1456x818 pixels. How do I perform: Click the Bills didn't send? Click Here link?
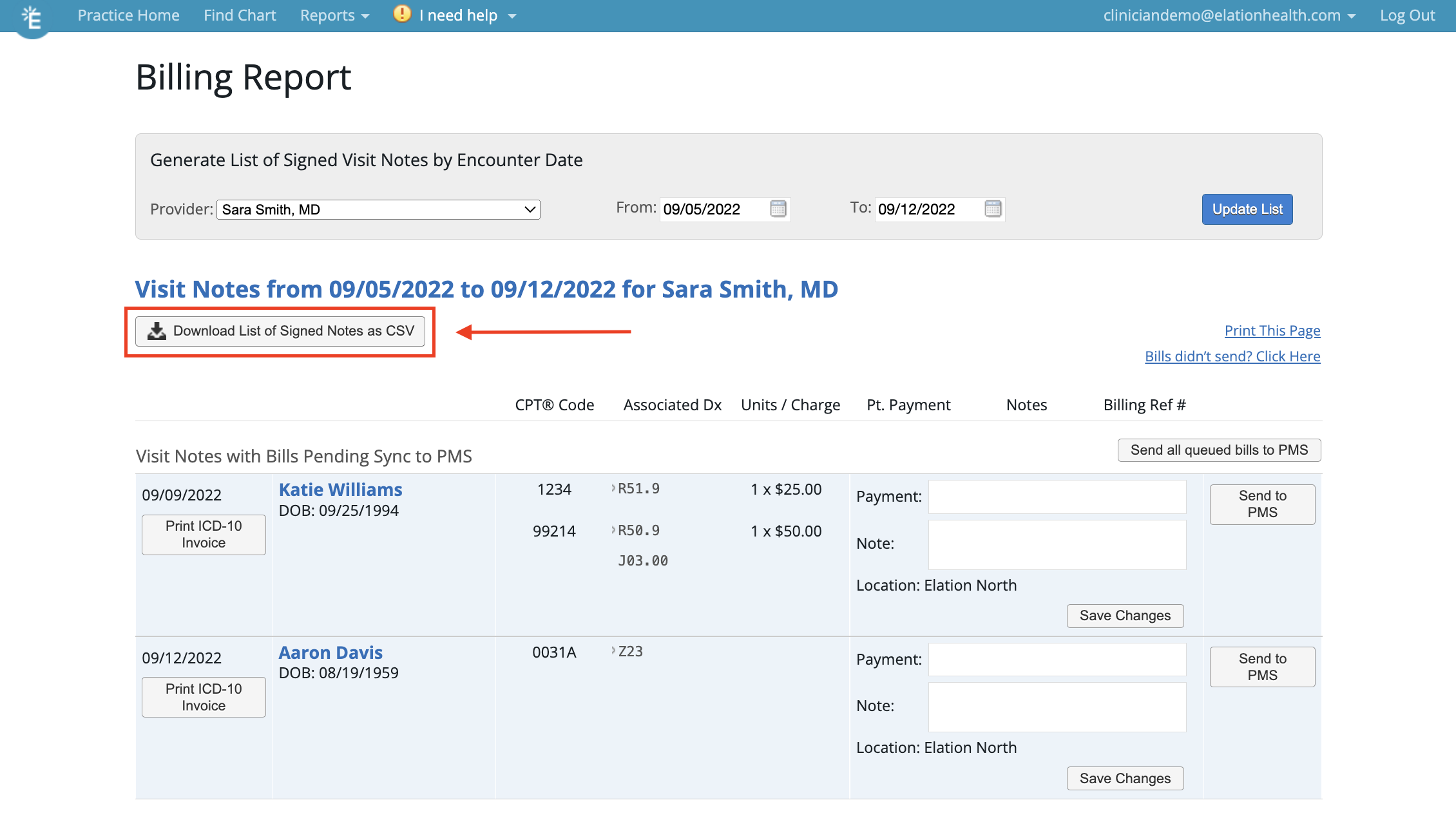[x=1231, y=356]
